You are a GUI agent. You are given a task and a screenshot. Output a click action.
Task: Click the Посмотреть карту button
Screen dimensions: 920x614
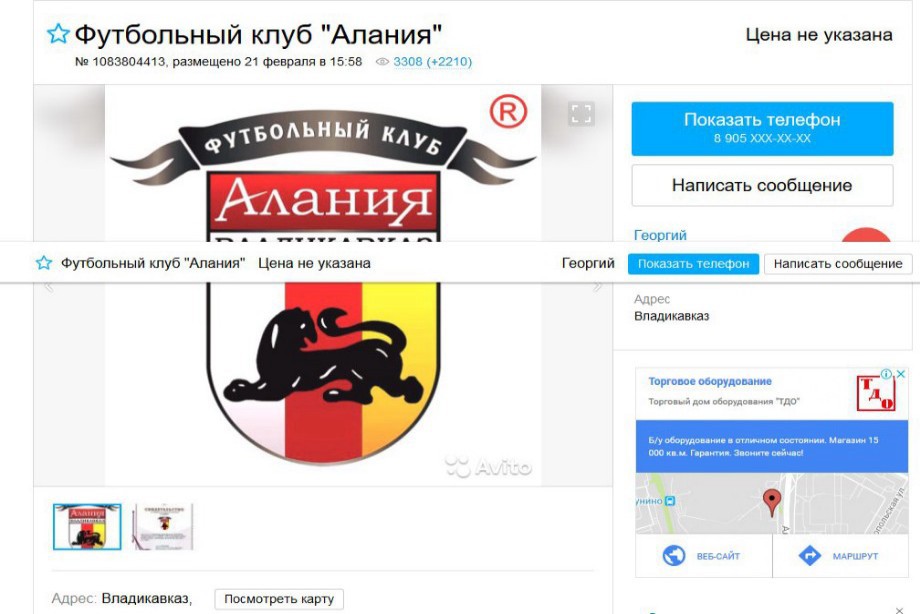click(x=279, y=599)
